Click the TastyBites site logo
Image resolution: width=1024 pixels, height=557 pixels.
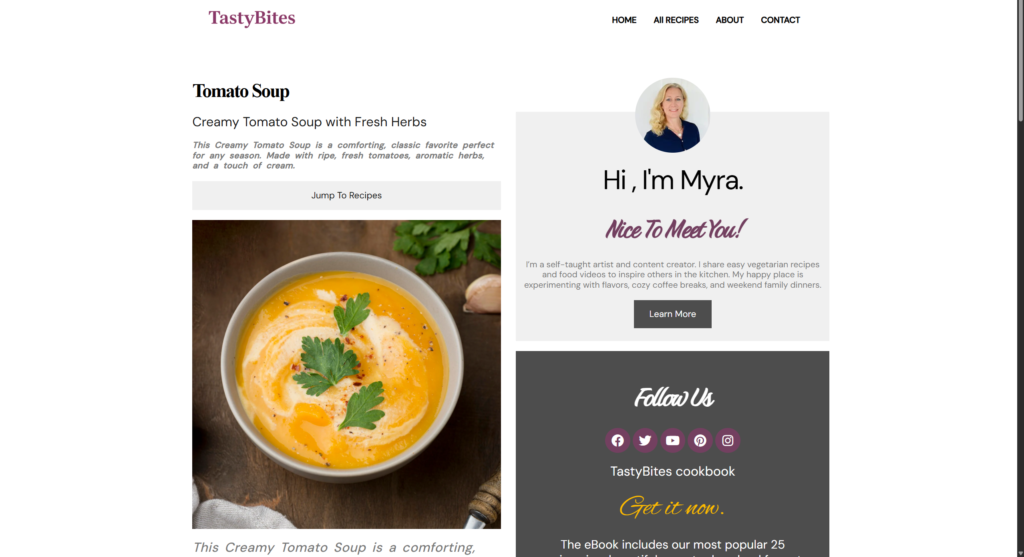click(251, 18)
